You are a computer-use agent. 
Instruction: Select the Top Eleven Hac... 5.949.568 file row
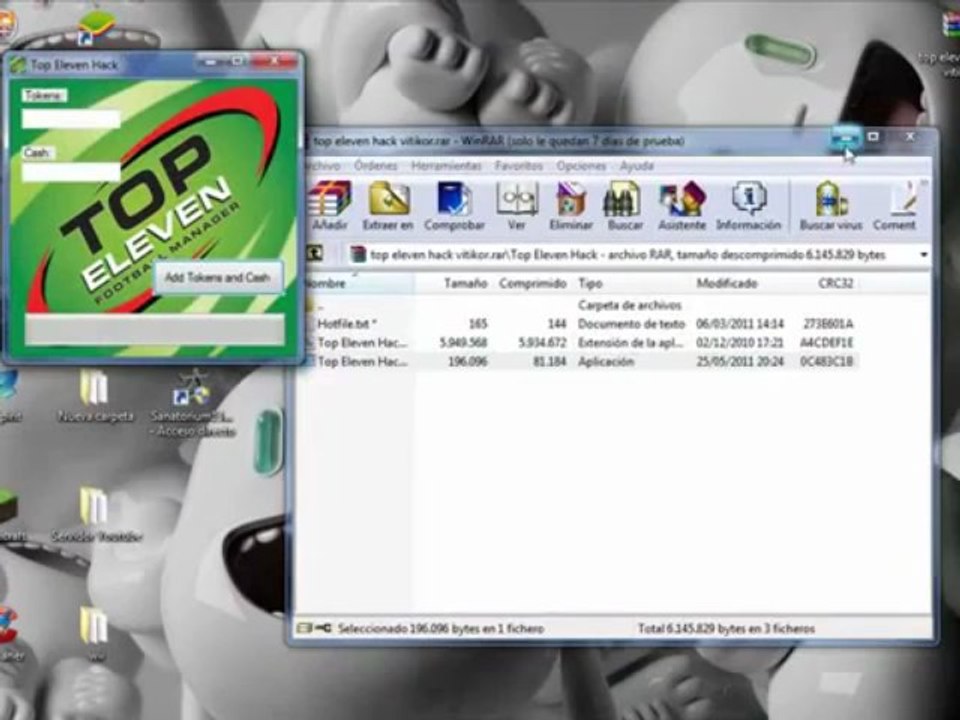coord(580,343)
